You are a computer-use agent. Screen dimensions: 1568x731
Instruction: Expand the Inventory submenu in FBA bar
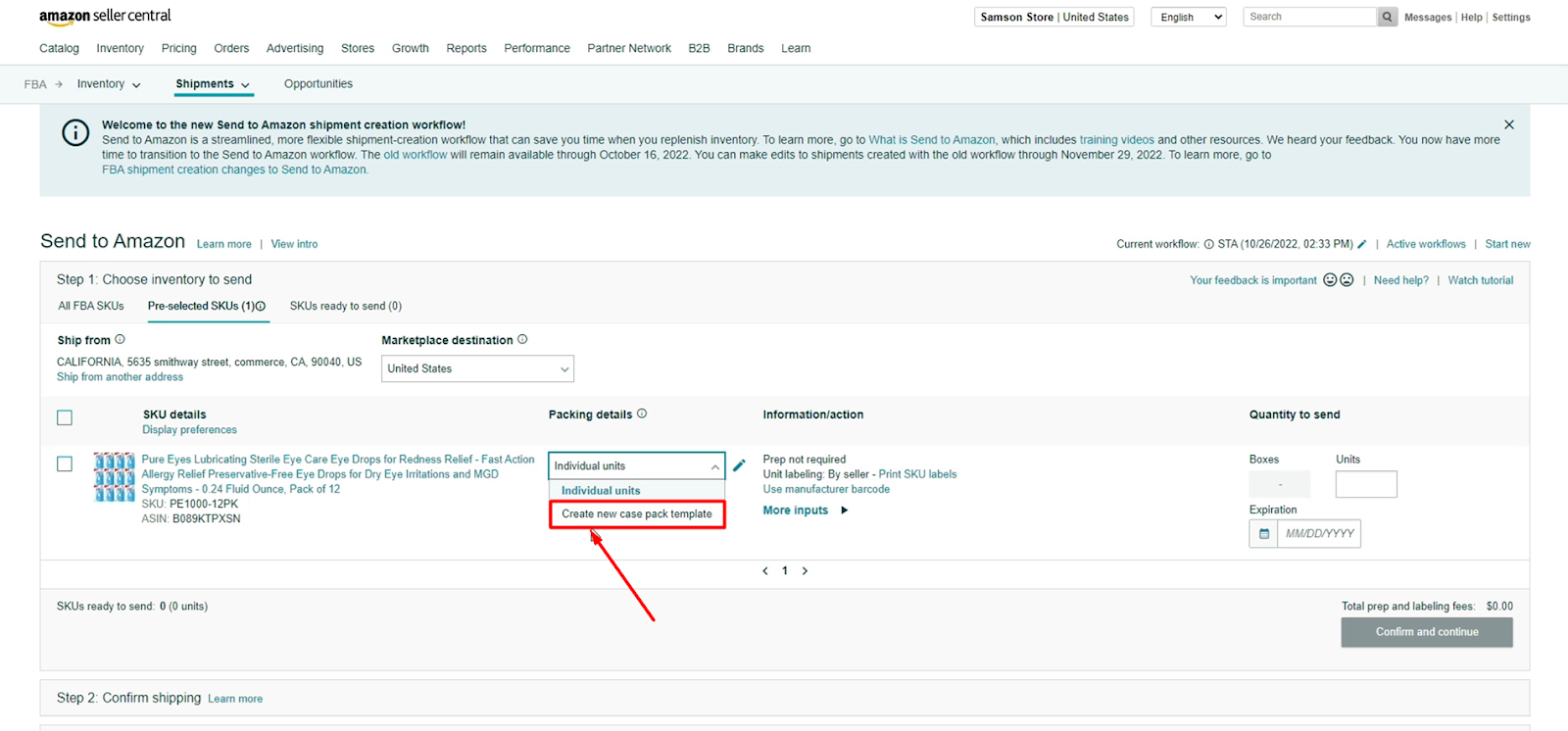pyautogui.click(x=109, y=84)
